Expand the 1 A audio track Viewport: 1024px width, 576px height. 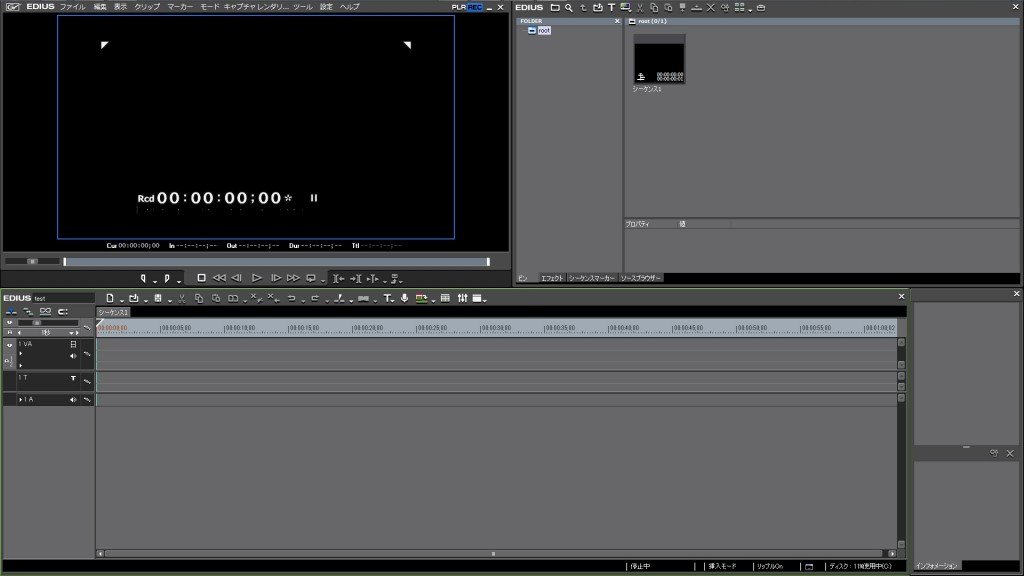(21, 400)
